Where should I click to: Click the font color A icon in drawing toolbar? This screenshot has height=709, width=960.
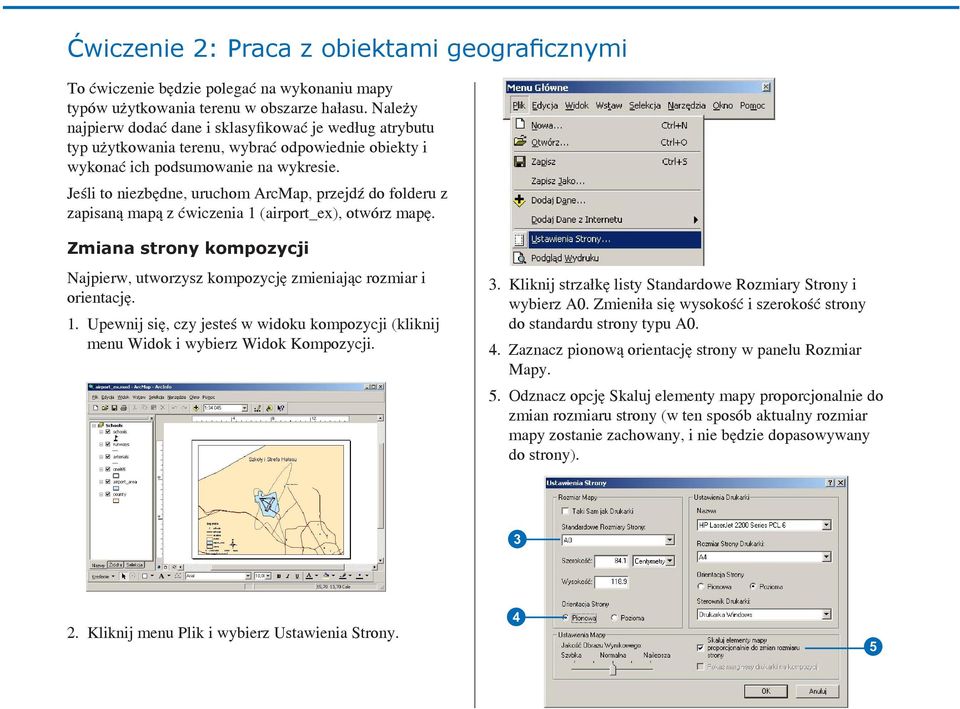coord(309,576)
